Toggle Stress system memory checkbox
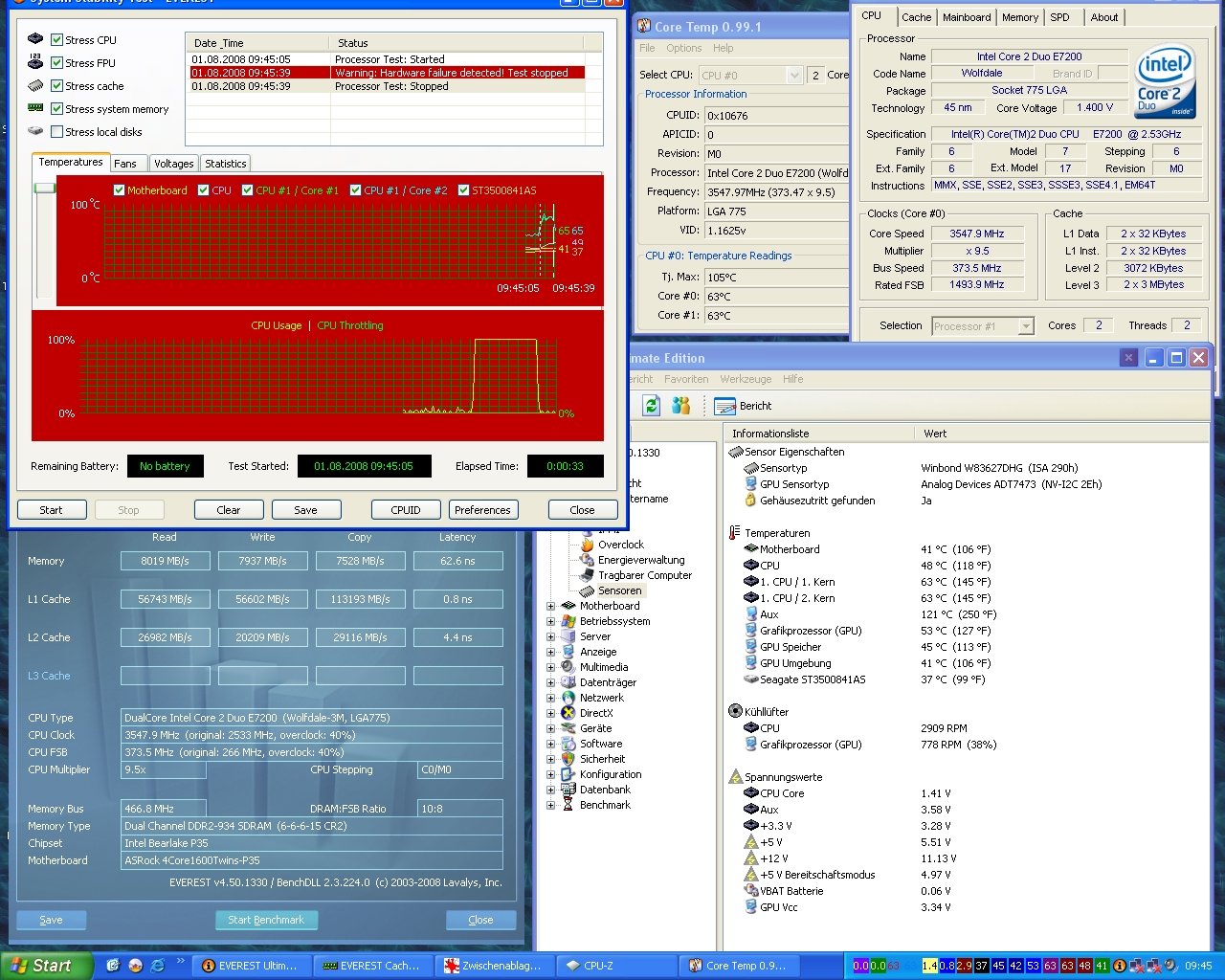The image size is (1225, 980). (56, 109)
